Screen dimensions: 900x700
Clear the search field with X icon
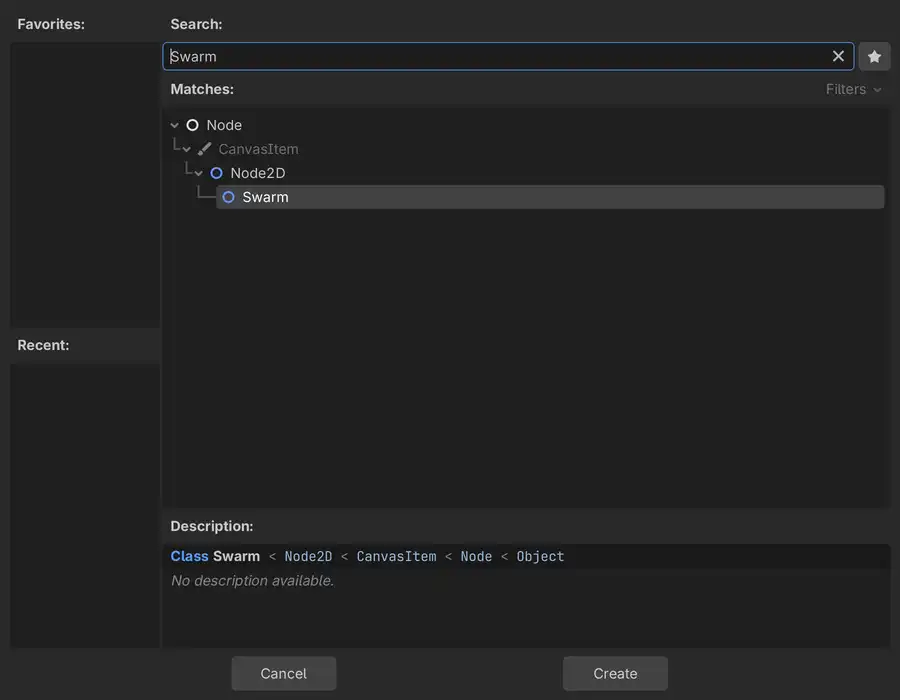point(838,56)
